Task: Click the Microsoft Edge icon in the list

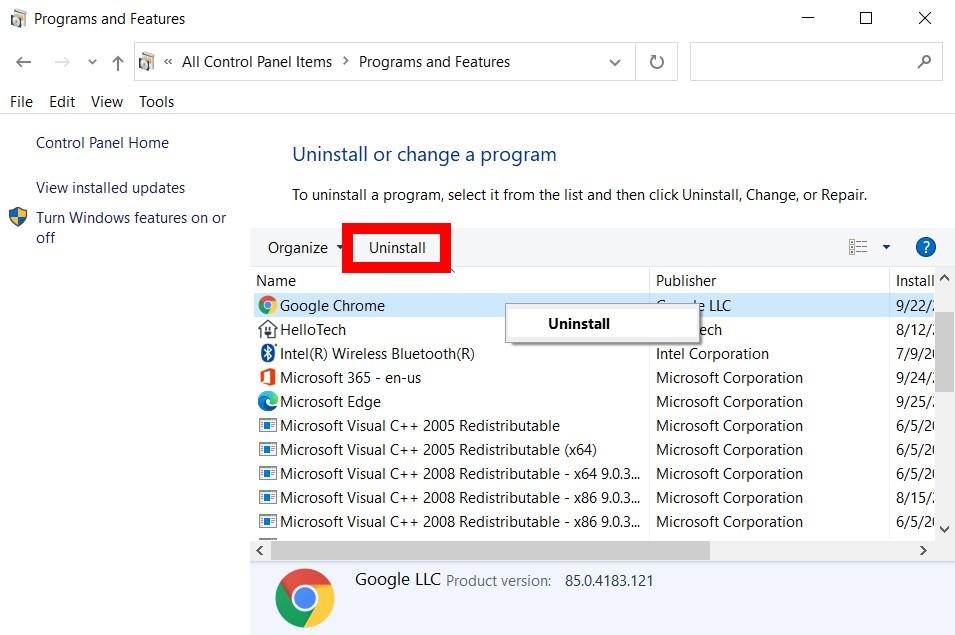Action: [266, 401]
